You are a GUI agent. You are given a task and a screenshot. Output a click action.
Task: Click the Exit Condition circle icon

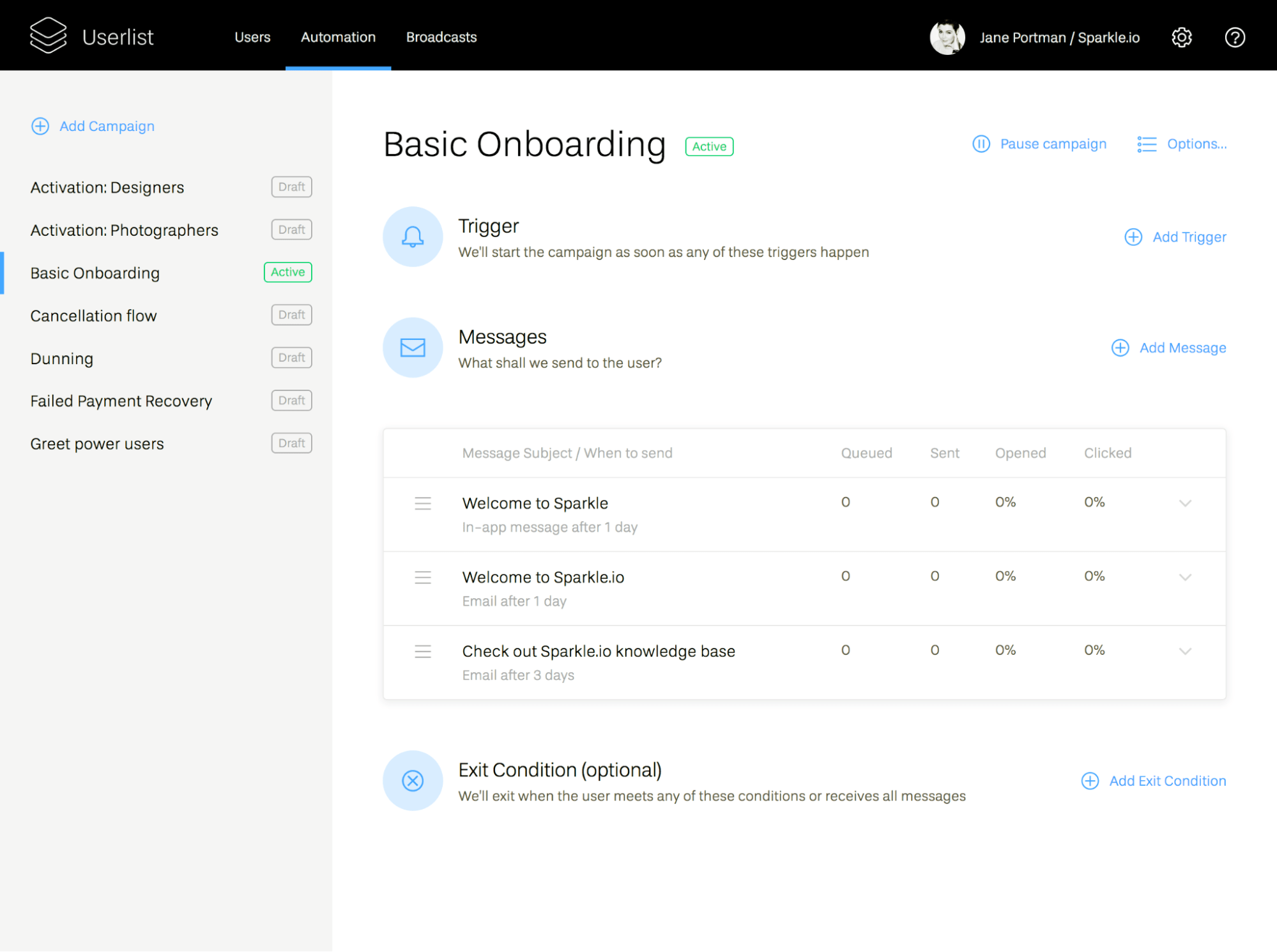(412, 781)
